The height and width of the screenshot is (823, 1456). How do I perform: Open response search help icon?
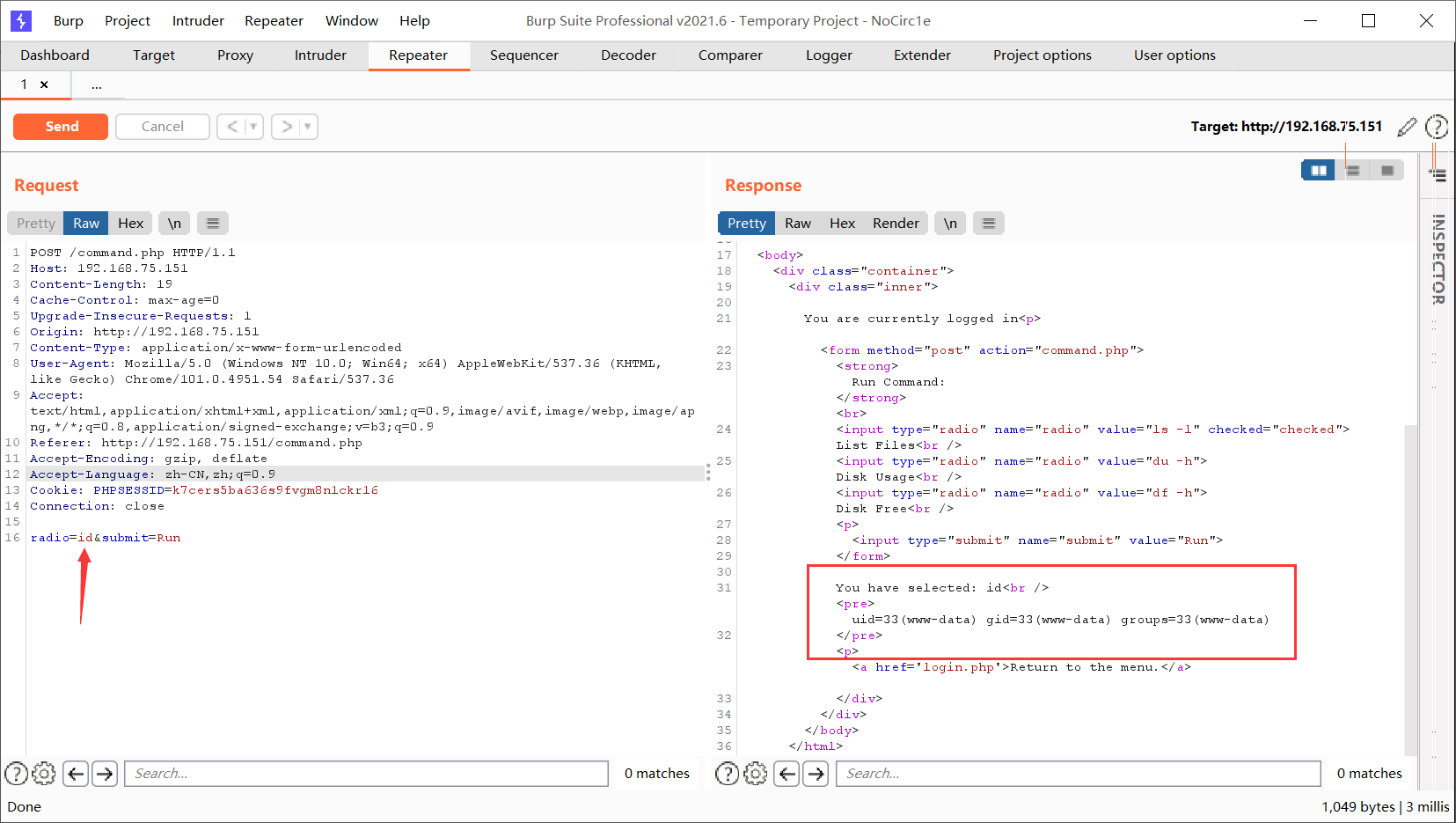pyautogui.click(x=727, y=774)
